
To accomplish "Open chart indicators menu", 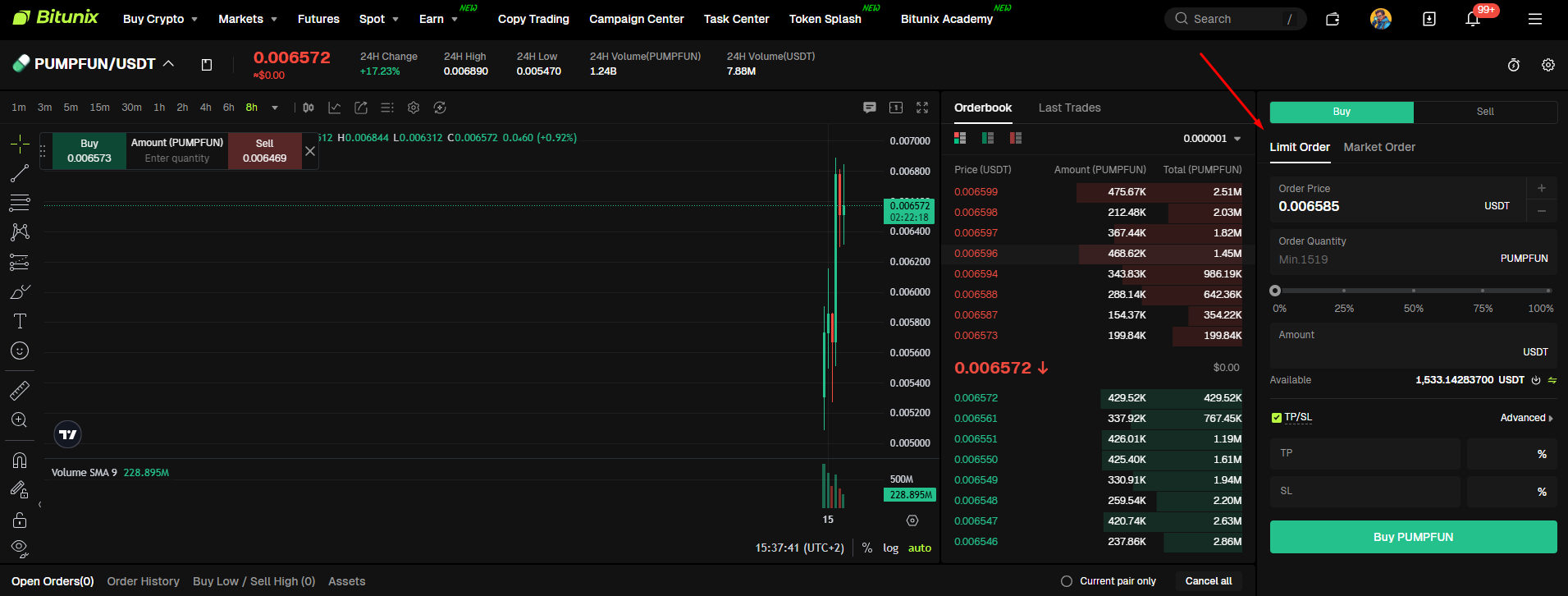I will click(335, 108).
